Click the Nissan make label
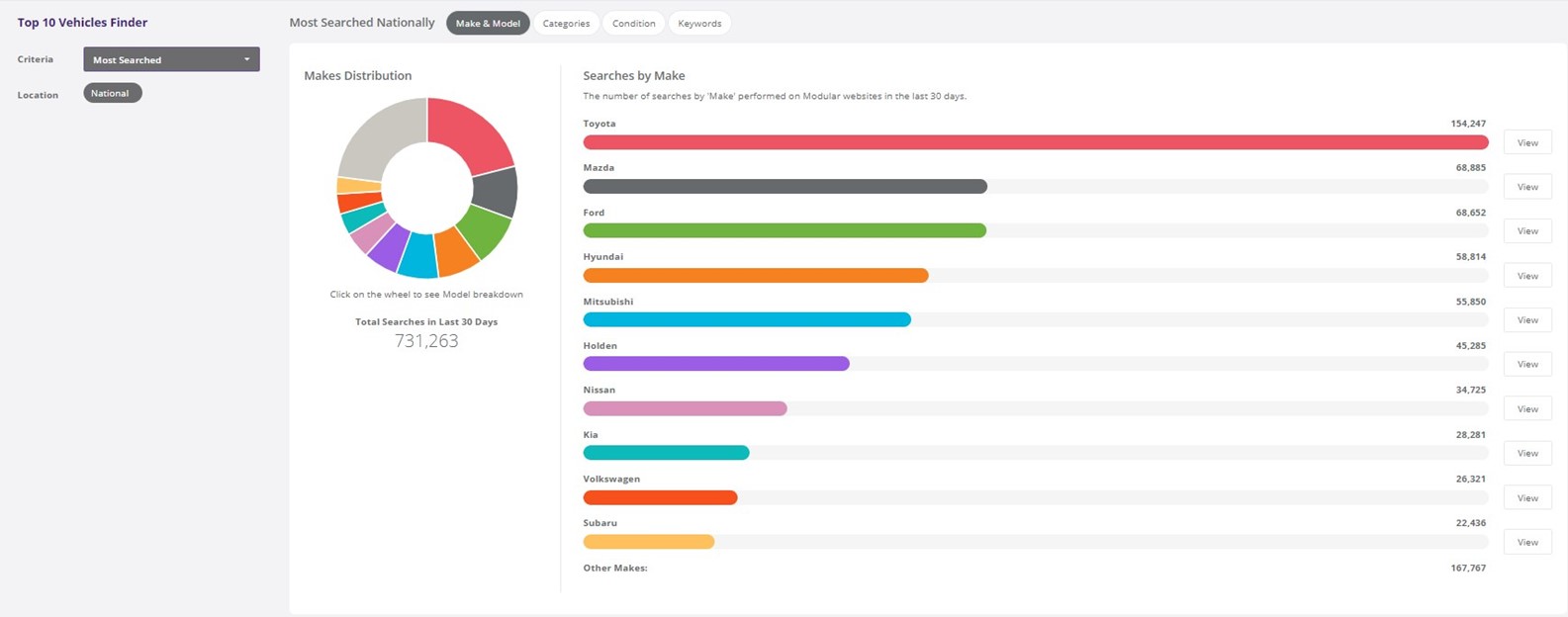The height and width of the screenshot is (617, 1568). click(599, 390)
